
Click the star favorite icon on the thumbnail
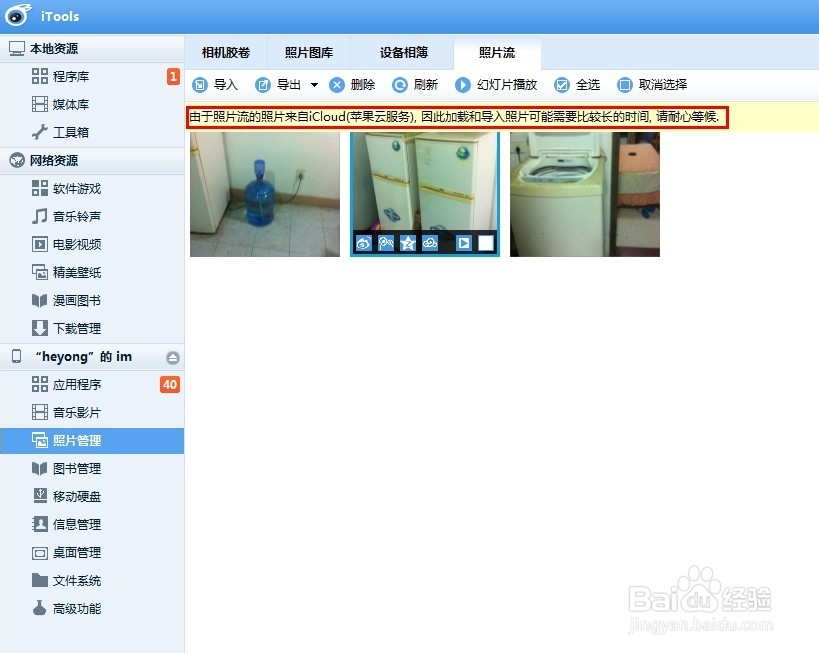point(408,242)
